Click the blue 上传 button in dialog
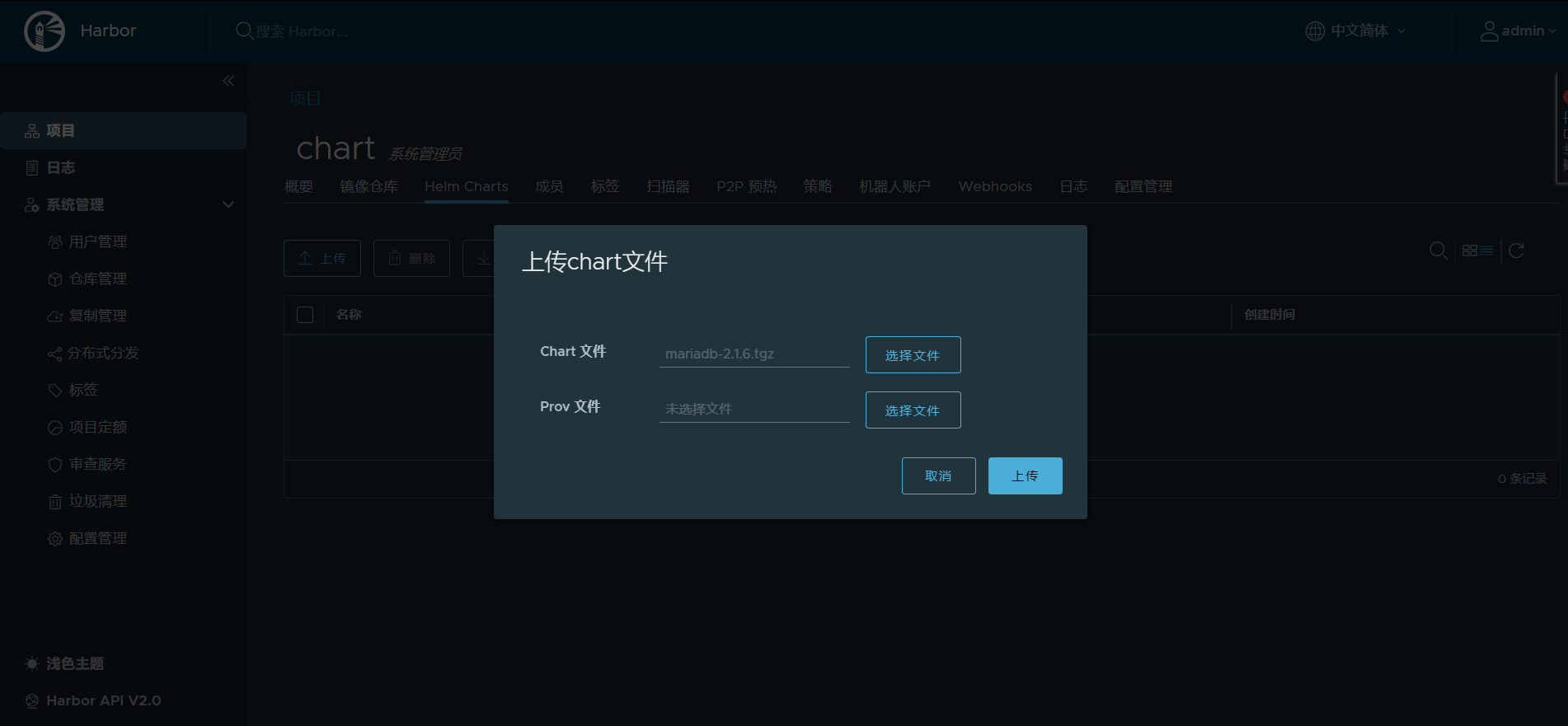 [x=1025, y=475]
